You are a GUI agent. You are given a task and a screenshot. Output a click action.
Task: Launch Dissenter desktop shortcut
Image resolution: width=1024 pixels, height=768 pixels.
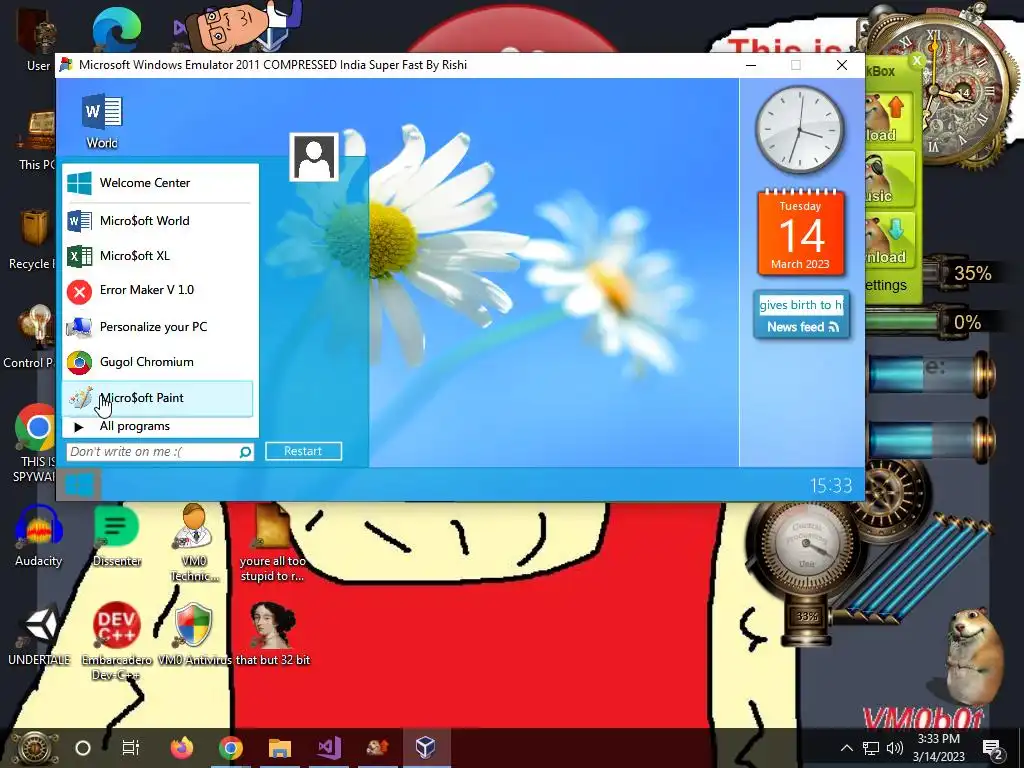click(117, 536)
